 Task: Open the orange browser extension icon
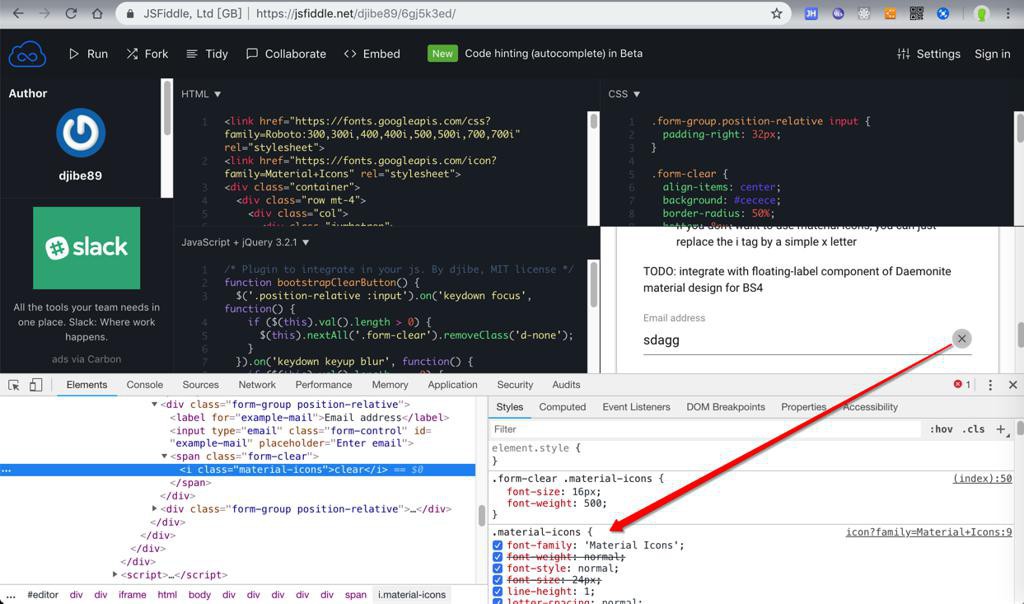(890, 13)
